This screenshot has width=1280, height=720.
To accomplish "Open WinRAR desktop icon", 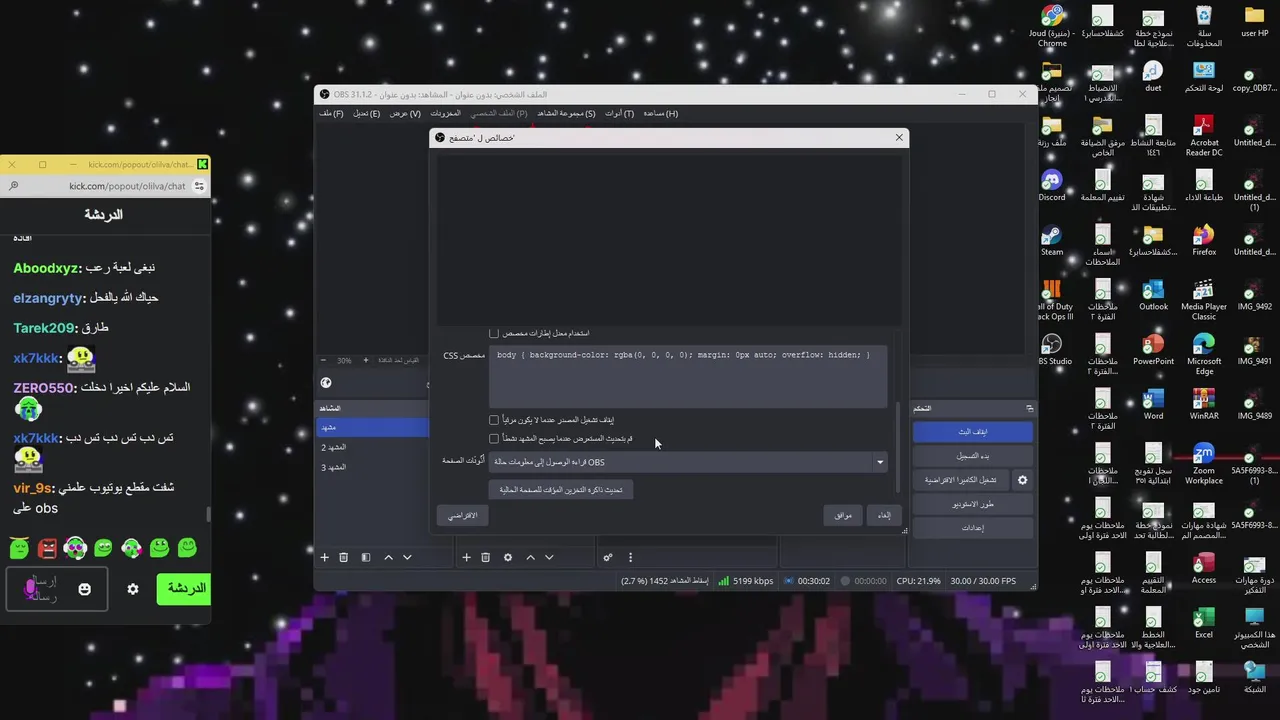I will pyautogui.click(x=1204, y=404).
